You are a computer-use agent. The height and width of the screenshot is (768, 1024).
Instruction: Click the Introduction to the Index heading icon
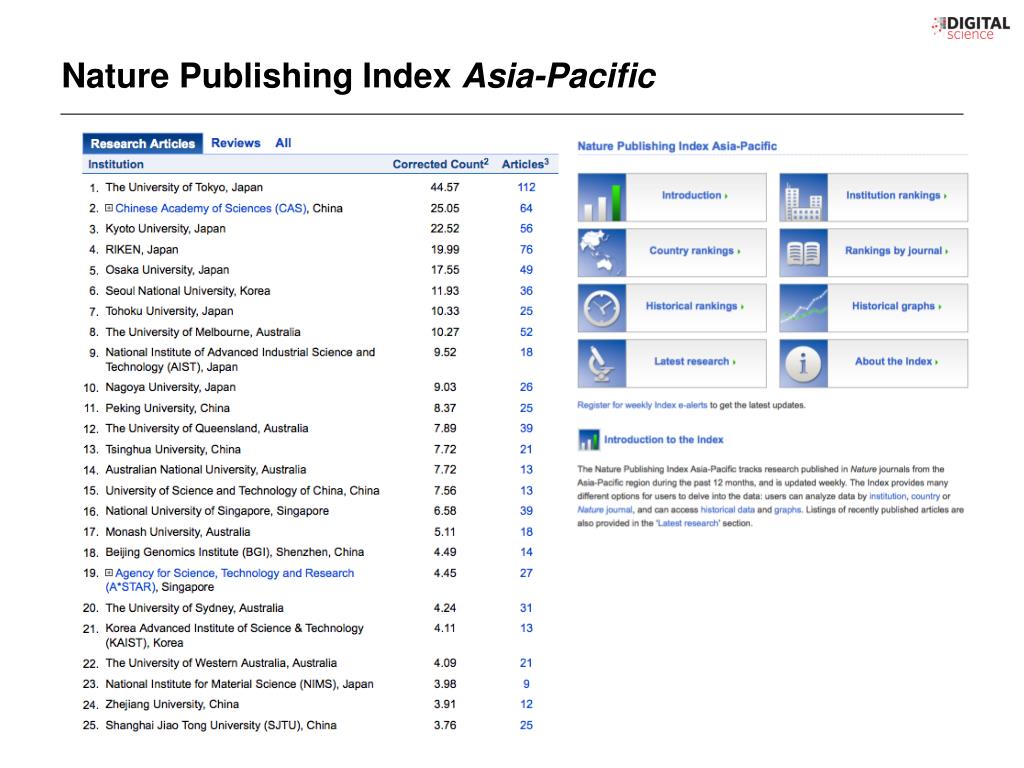(588, 440)
